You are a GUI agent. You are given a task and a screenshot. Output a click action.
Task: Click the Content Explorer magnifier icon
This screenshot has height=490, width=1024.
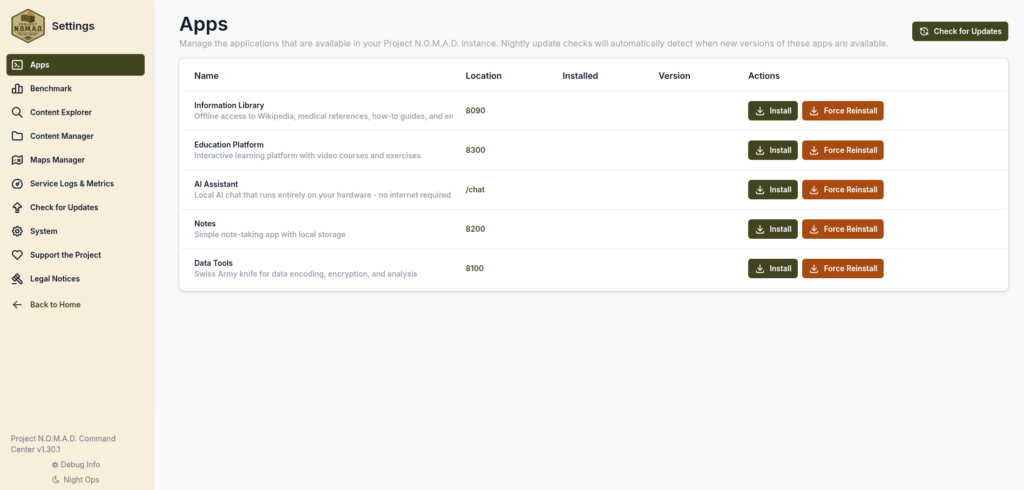[18, 112]
